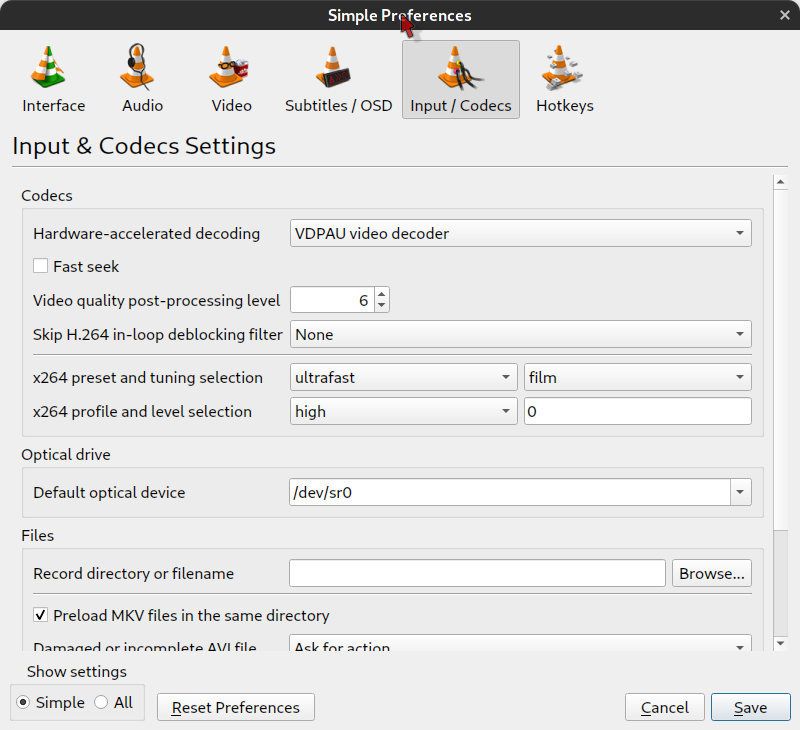This screenshot has width=800, height=730.
Task: Open Subtitles / OSD cone icon
Action: [x=333, y=67]
